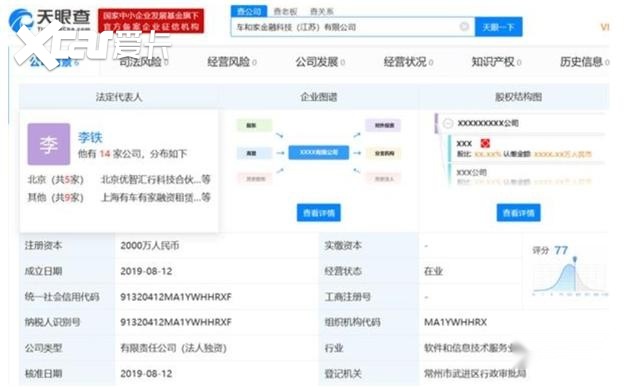Click the 企业图谱 header
640x387 pixels.
coord(319,97)
